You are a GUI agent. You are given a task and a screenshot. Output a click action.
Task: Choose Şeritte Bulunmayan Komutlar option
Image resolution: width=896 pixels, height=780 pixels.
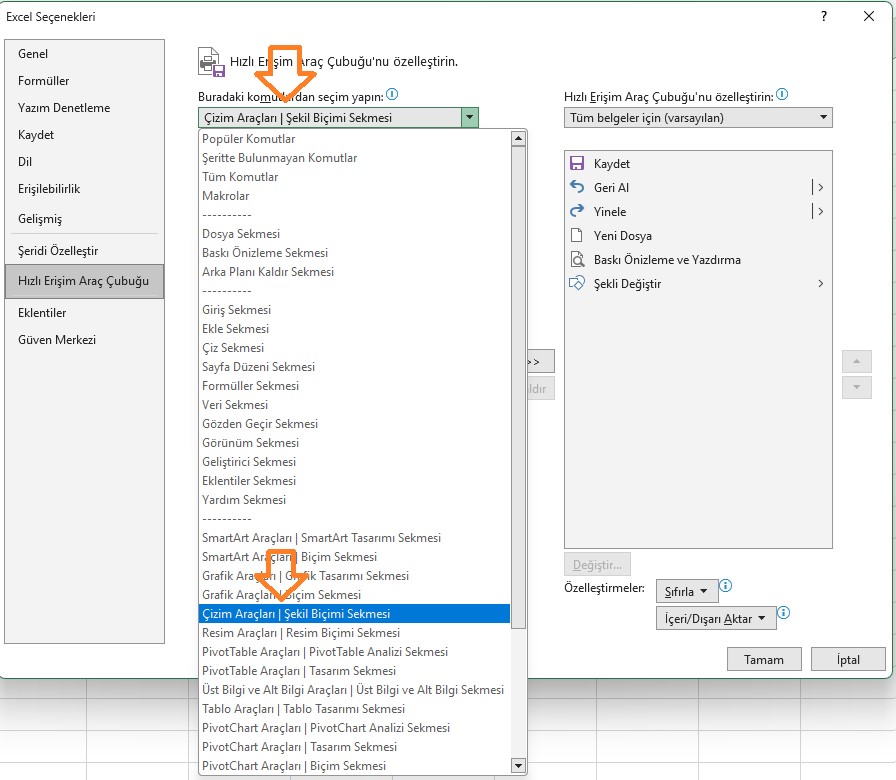(x=354, y=158)
